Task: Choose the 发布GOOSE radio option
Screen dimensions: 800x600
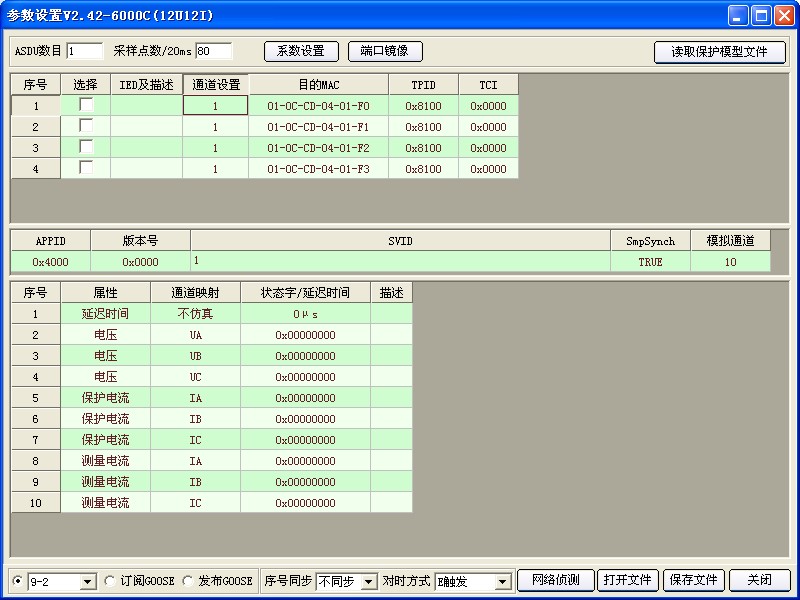Action: point(187,581)
